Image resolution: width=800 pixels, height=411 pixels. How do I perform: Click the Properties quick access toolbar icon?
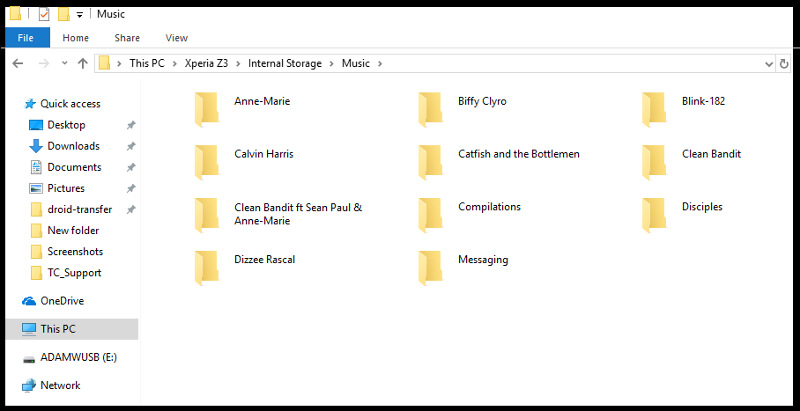(x=44, y=14)
